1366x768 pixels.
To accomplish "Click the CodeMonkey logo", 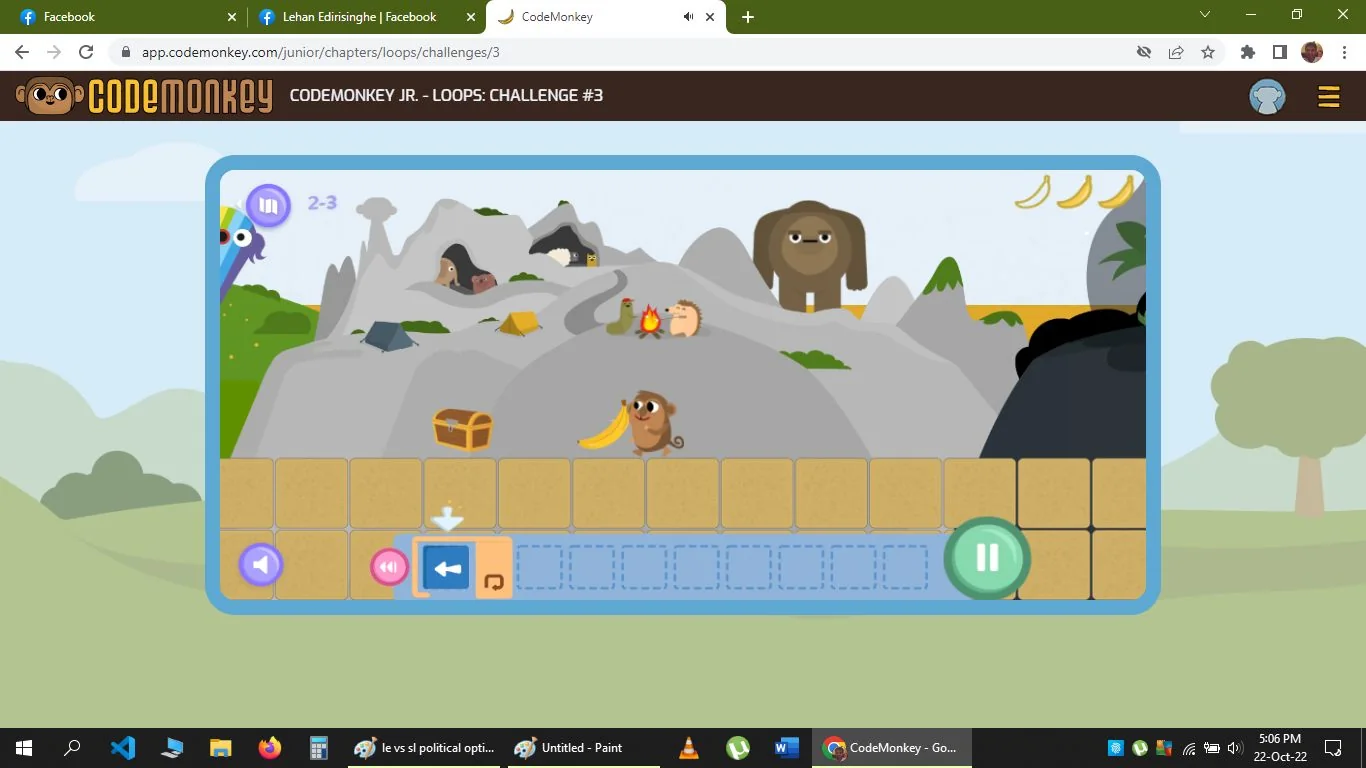I will pos(145,96).
